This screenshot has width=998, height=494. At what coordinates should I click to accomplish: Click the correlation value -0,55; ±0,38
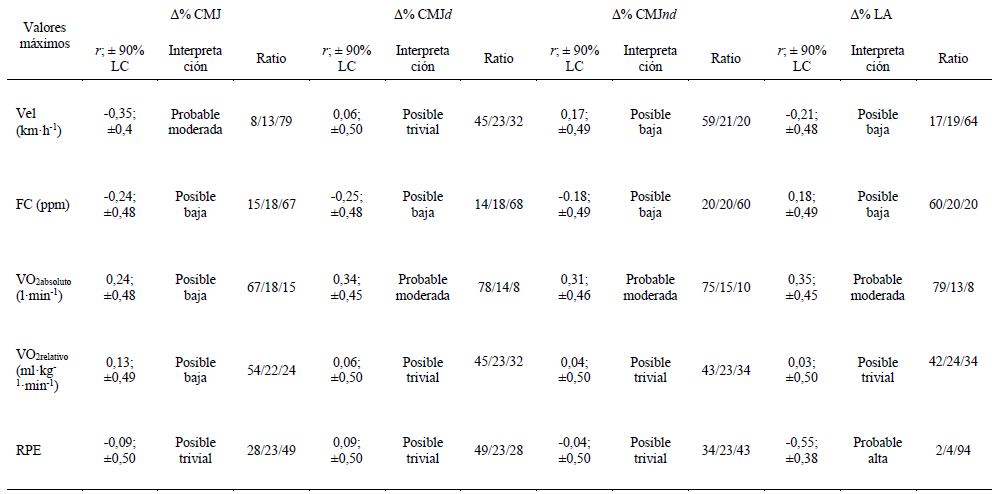point(800,450)
